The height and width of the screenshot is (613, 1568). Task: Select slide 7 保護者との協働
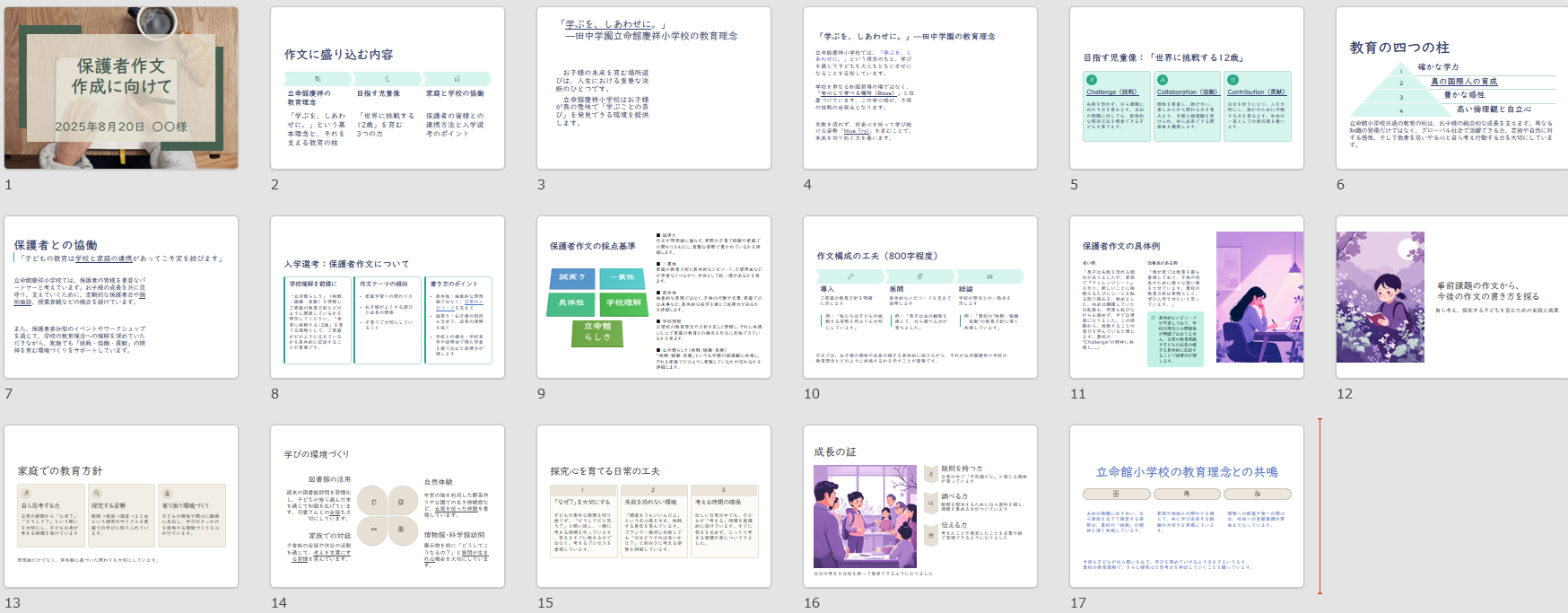click(121, 297)
